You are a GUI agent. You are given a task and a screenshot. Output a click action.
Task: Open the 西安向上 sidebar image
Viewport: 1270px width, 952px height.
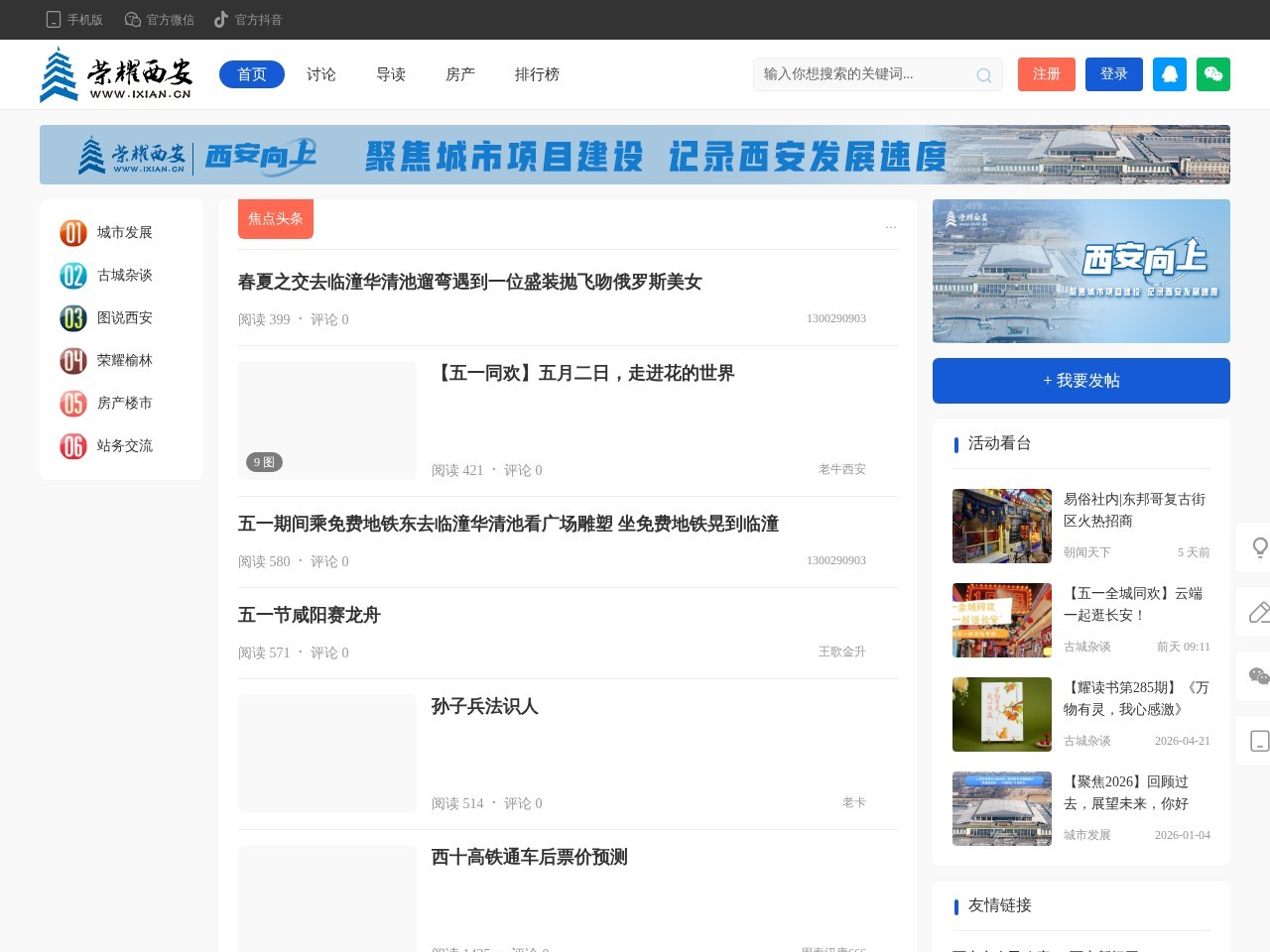point(1081,271)
